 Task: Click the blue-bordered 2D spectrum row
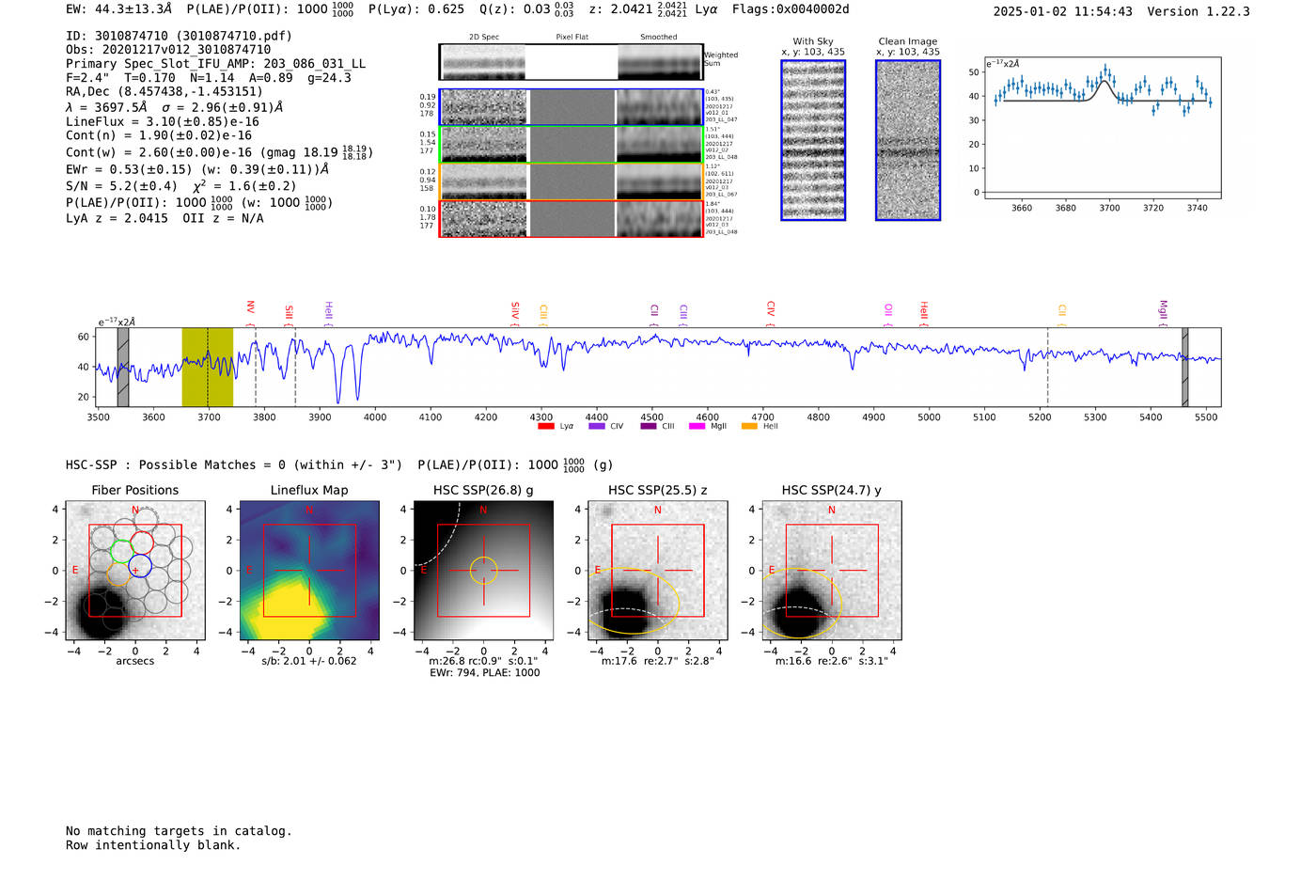click(572, 107)
